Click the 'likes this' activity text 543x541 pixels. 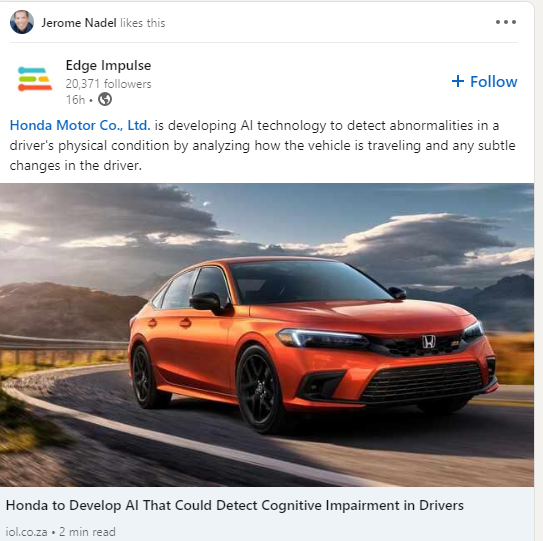pos(143,23)
